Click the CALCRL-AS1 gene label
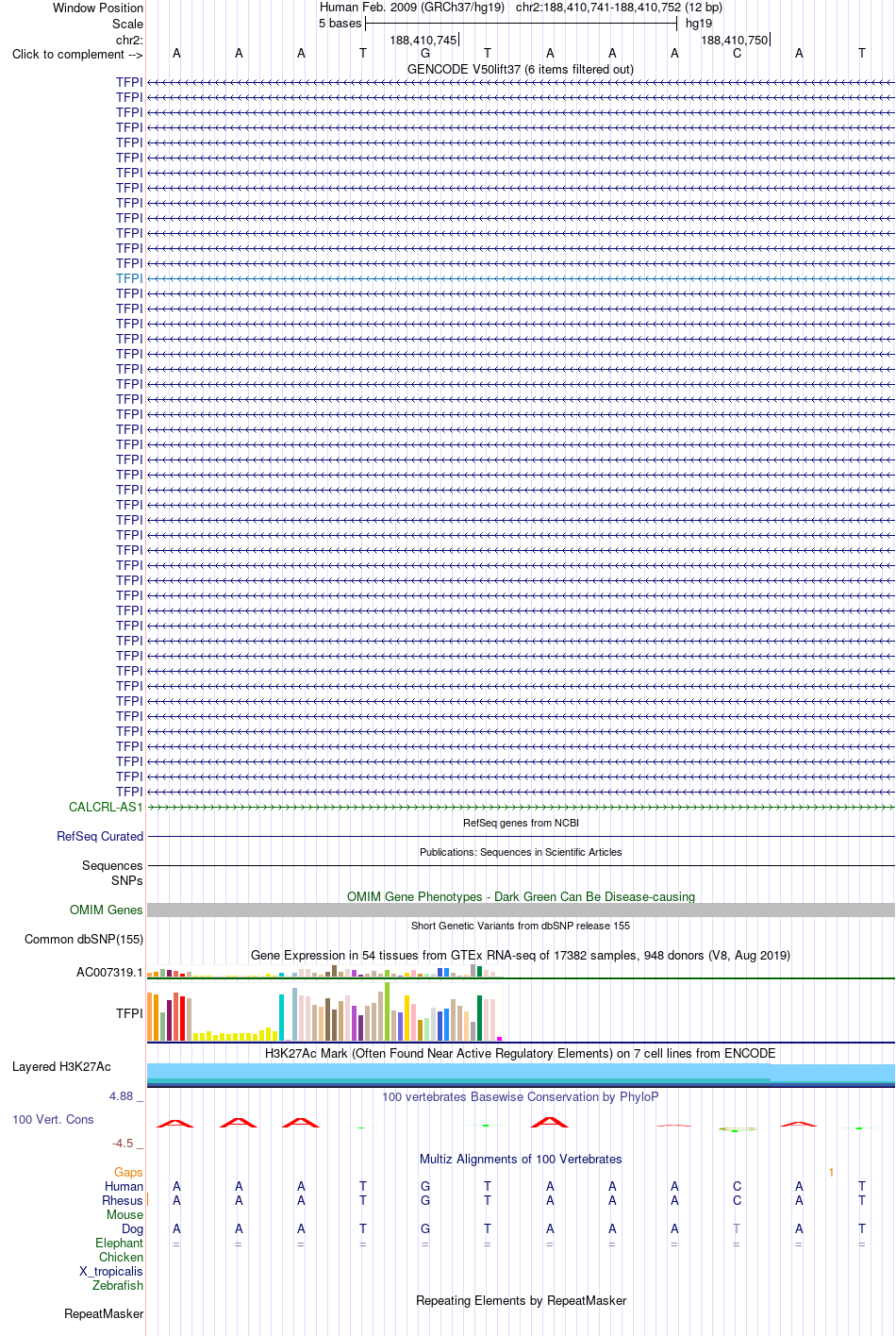Image resolution: width=896 pixels, height=1336 pixels. tap(106, 807)
